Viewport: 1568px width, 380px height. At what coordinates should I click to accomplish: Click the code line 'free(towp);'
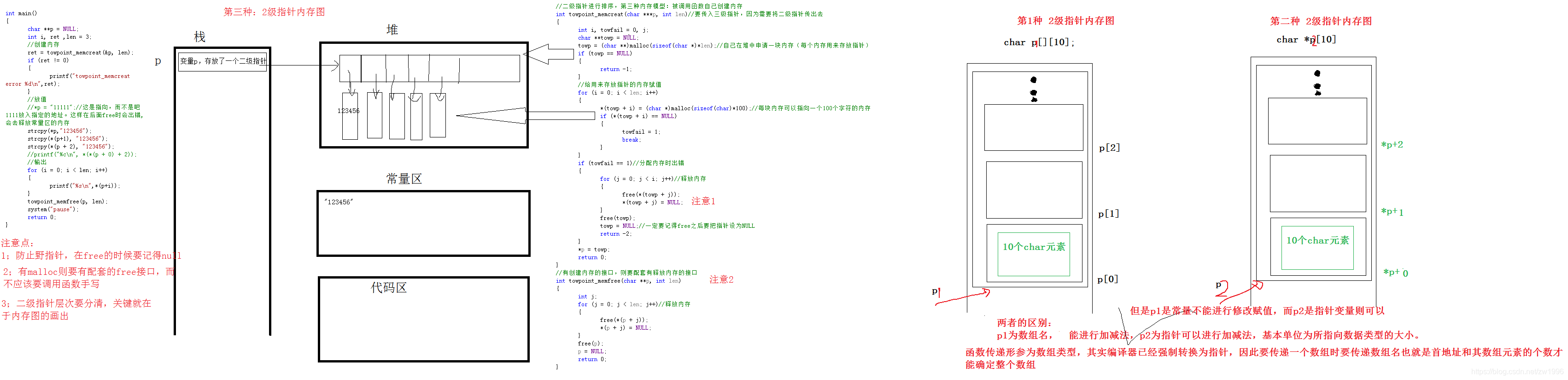617,218
